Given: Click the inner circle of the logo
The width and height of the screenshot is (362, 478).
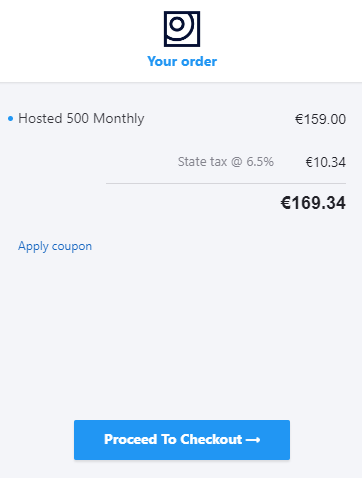Looking at the screenshot, I should (177, 24).
